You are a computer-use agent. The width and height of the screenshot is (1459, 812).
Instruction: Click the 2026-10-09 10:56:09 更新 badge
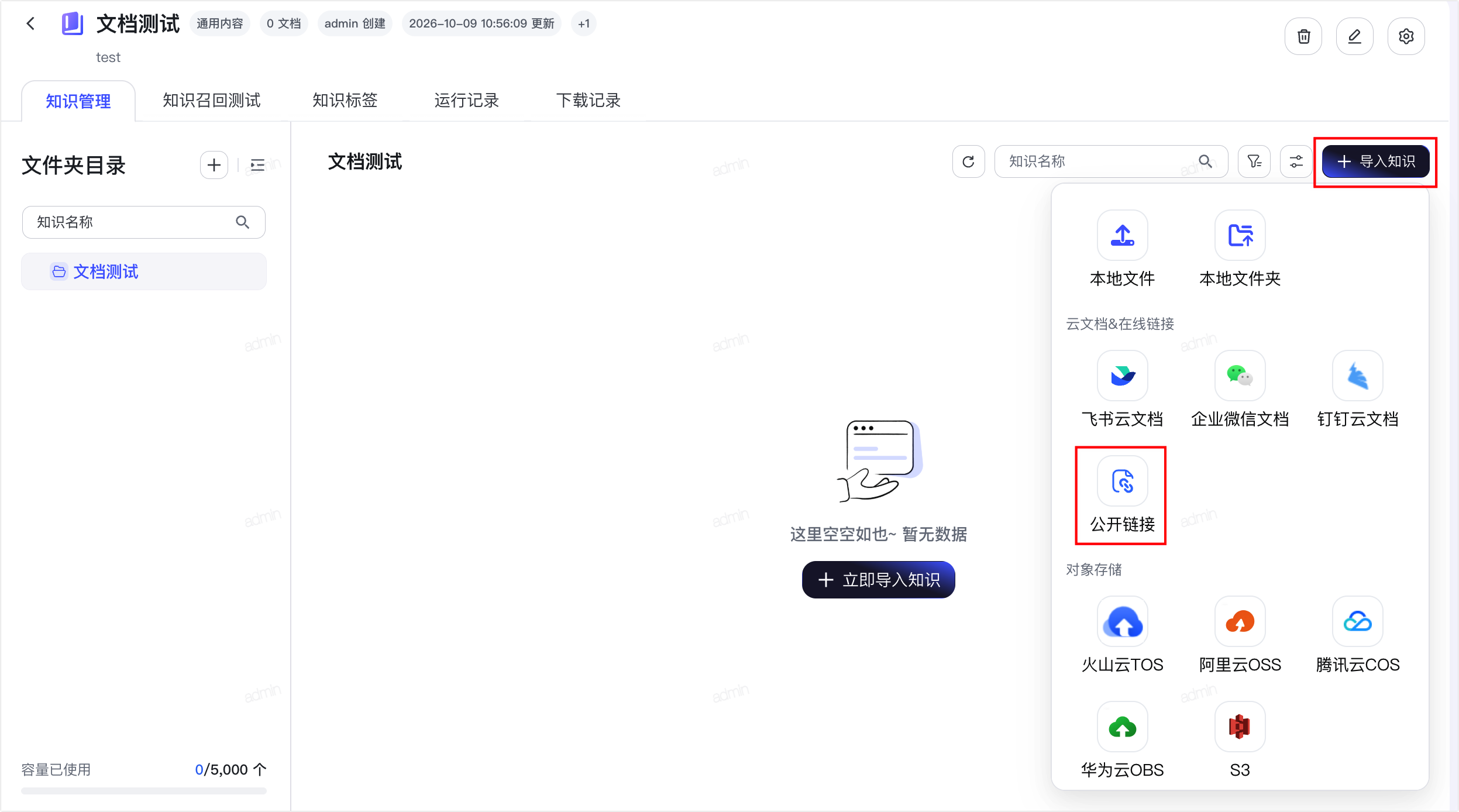point(481,23)
